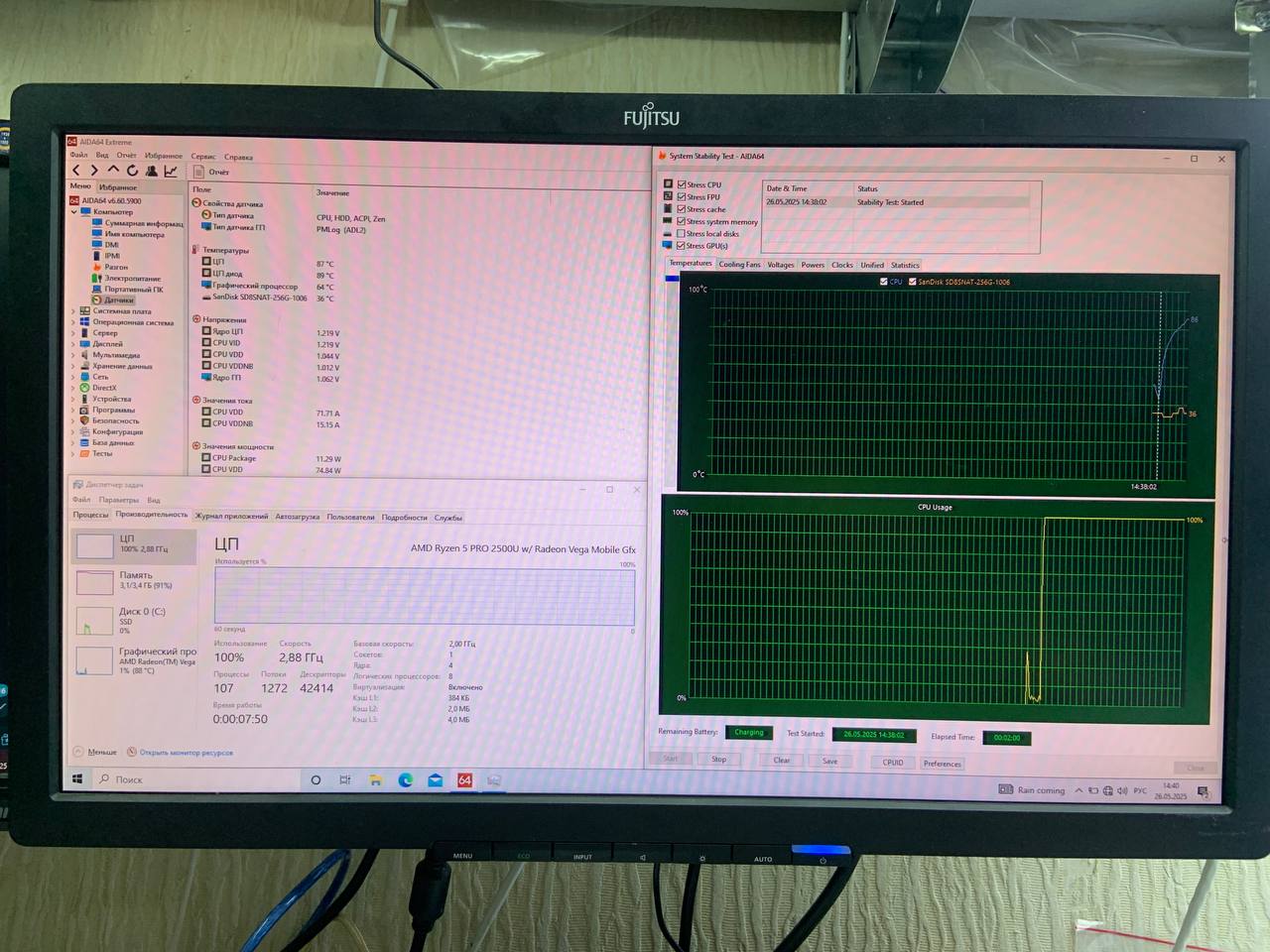Click the Back navigation arrow in AIDA64

pos(76,171)
